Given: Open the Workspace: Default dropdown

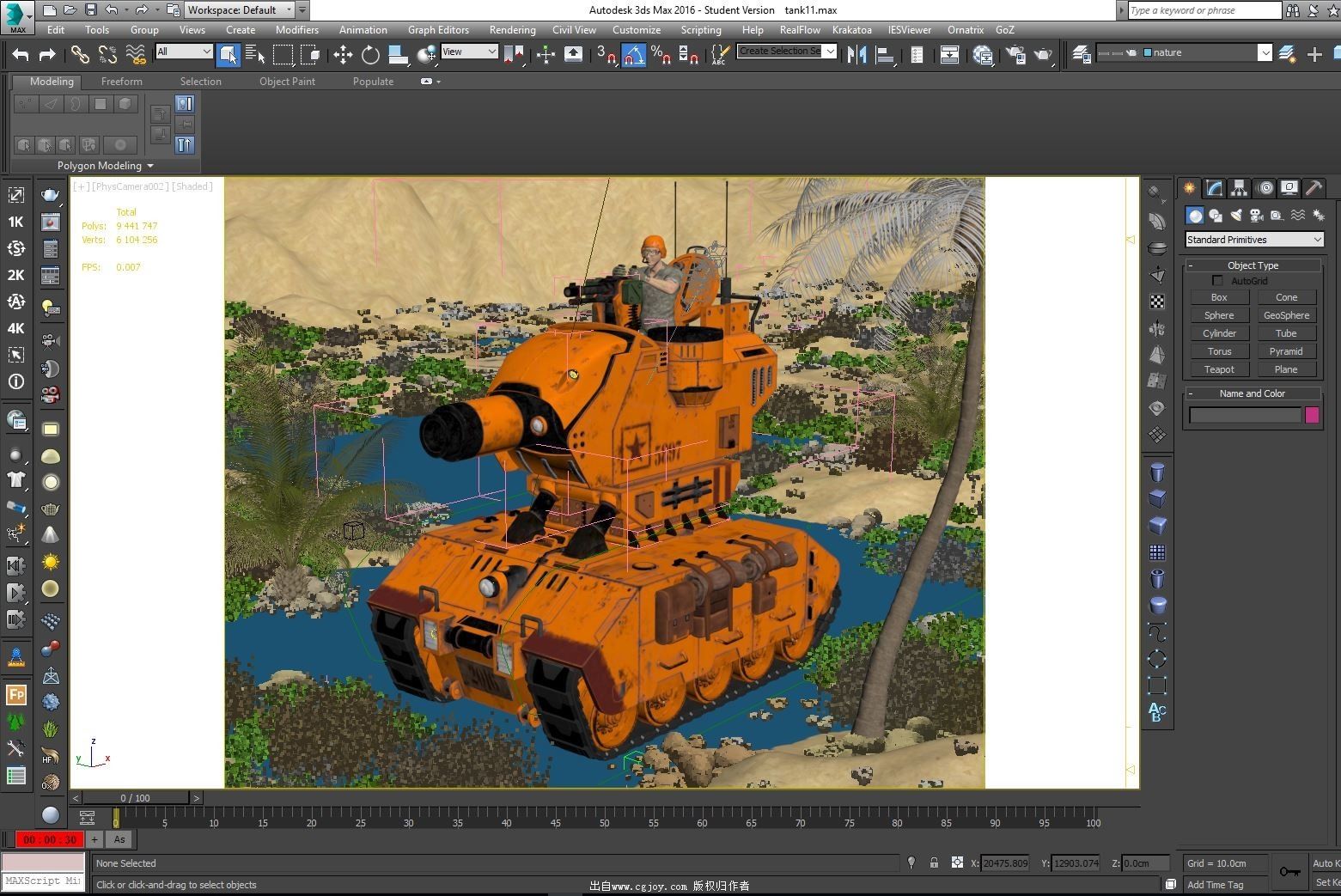Looking at the screenshot, I should [239, 10].
